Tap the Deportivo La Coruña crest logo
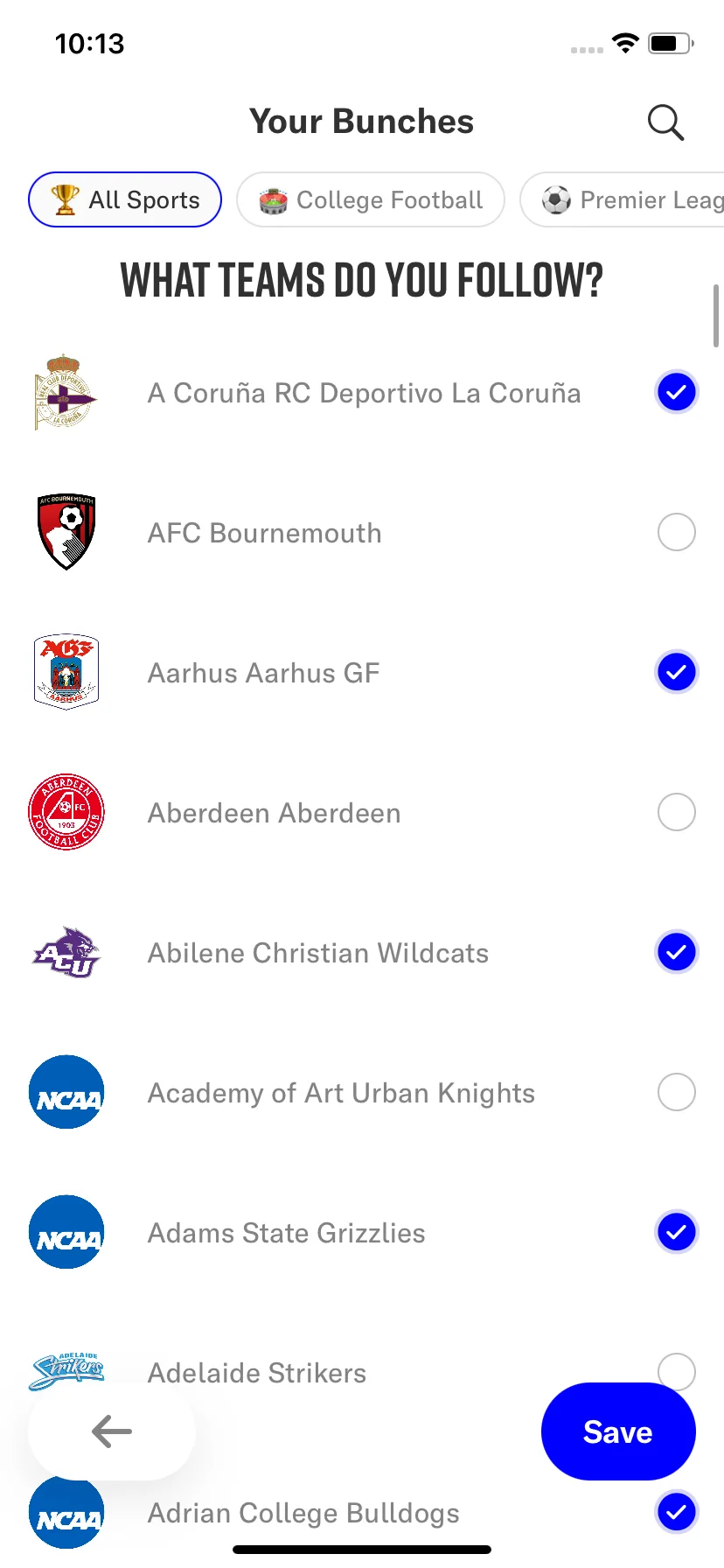Viewport: 724px width, 1568px height. [x=66, y=392]
